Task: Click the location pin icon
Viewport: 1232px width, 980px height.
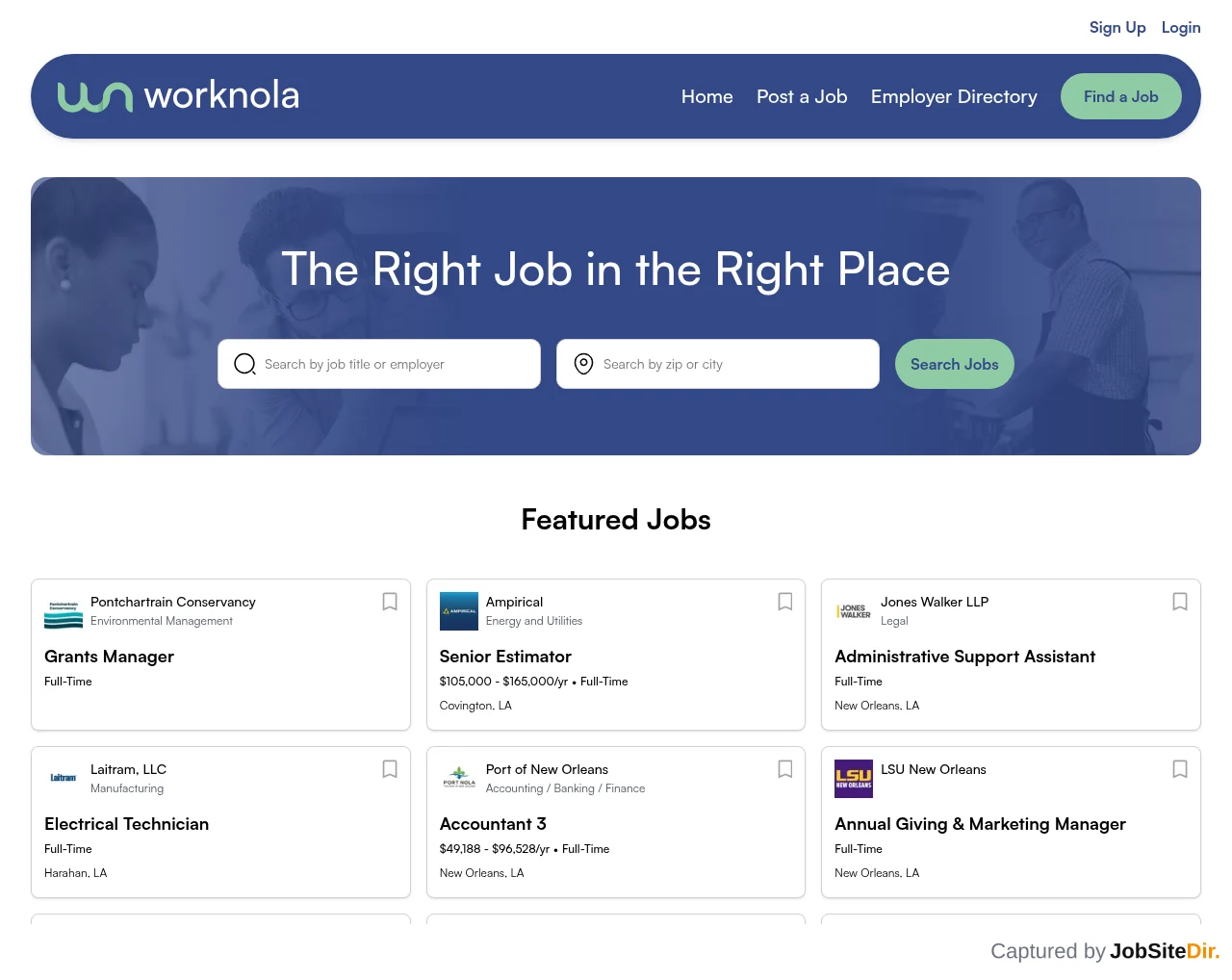Action: 583,364
